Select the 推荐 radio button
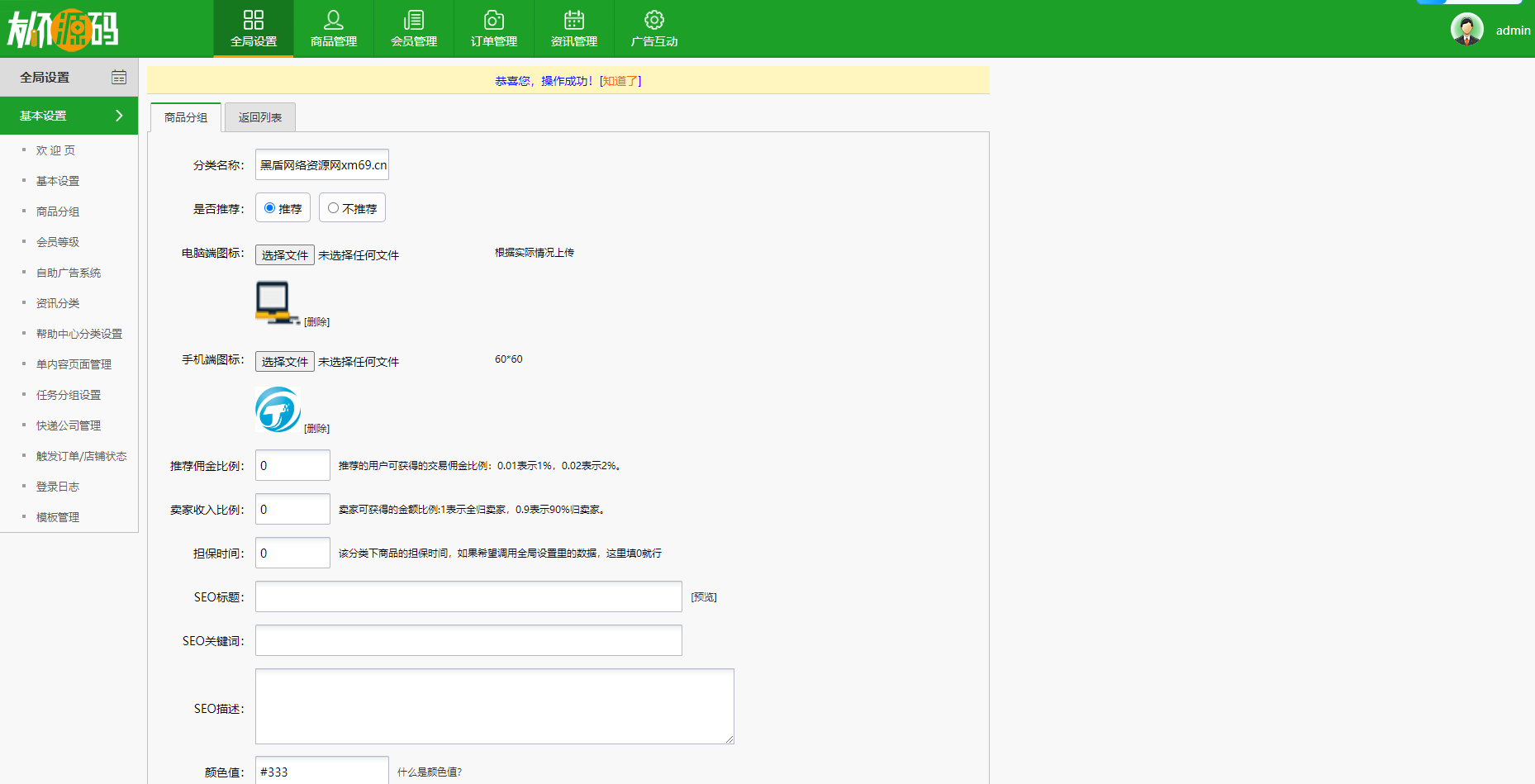 (269, 208)
